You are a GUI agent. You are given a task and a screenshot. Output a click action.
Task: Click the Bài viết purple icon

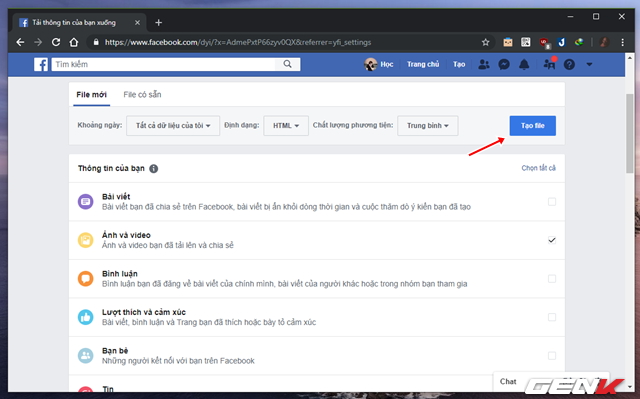pyautogui.click(x=85, y=202)
